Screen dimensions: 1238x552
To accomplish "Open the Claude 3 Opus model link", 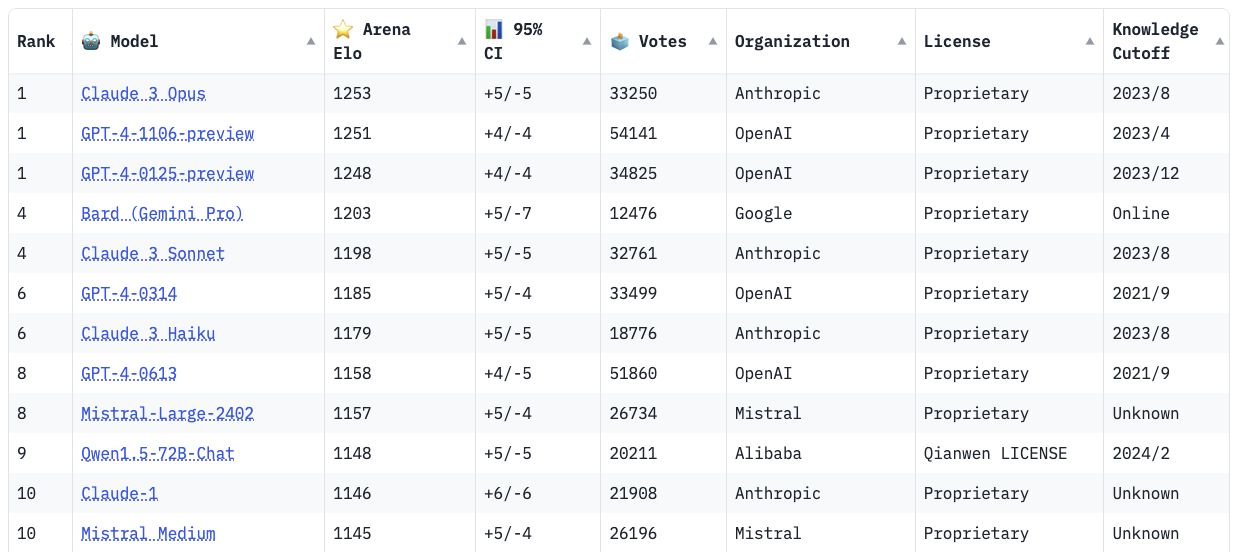I will tap(144, 93).
